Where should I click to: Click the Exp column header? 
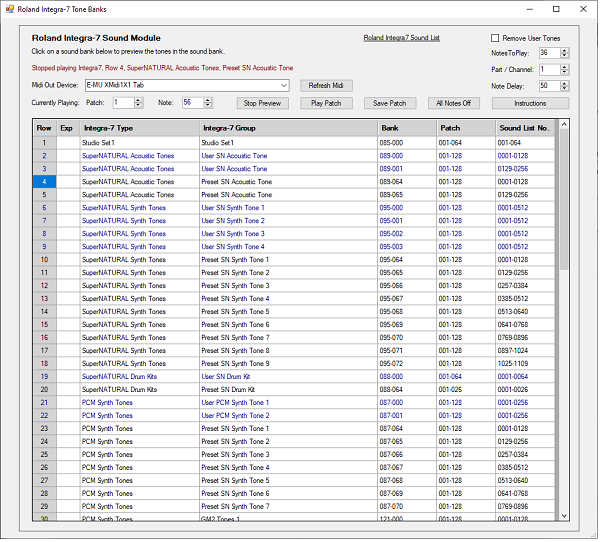point(68,128)
